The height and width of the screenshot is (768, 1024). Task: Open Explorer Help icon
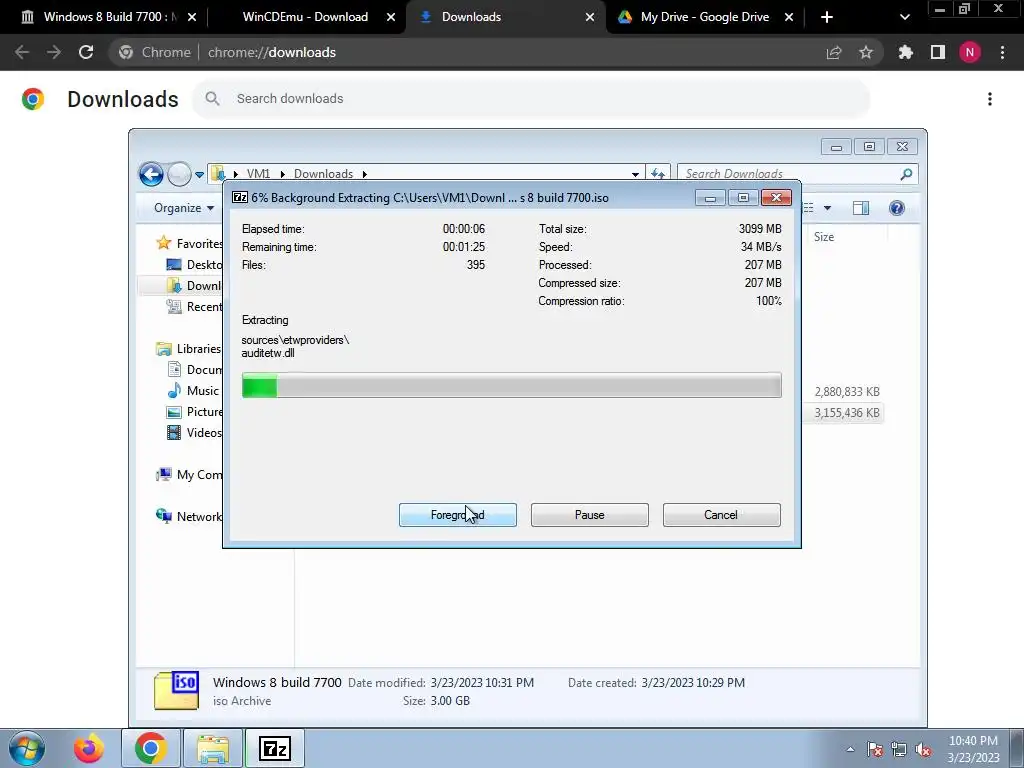point(897,208)
